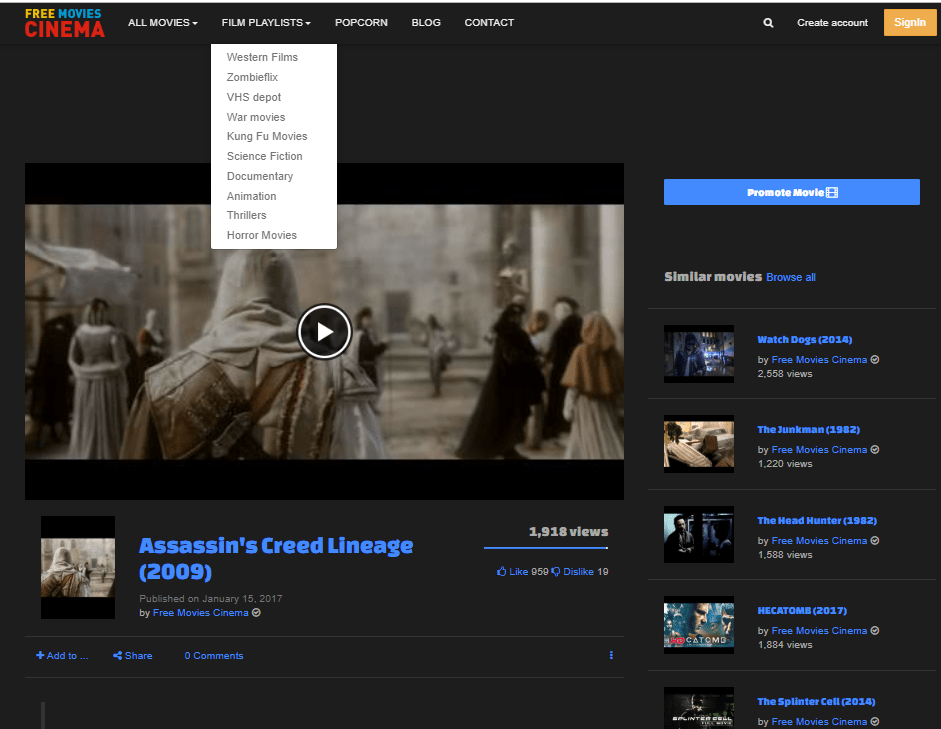Open Free Movies Cinema link under HECATOMB

[x=819, y=631]
